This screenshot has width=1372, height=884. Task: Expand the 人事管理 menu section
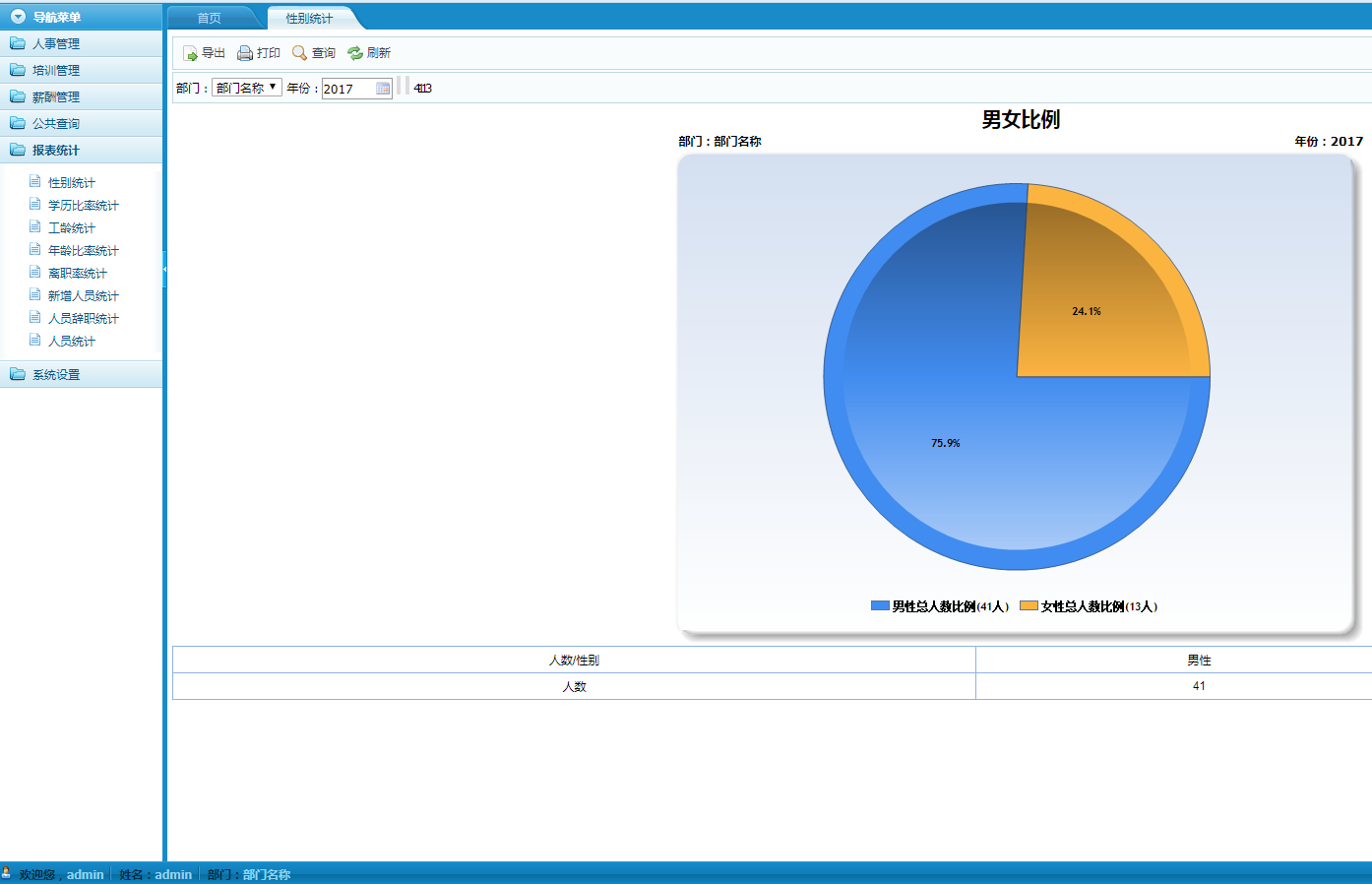(x=81, y=43)
